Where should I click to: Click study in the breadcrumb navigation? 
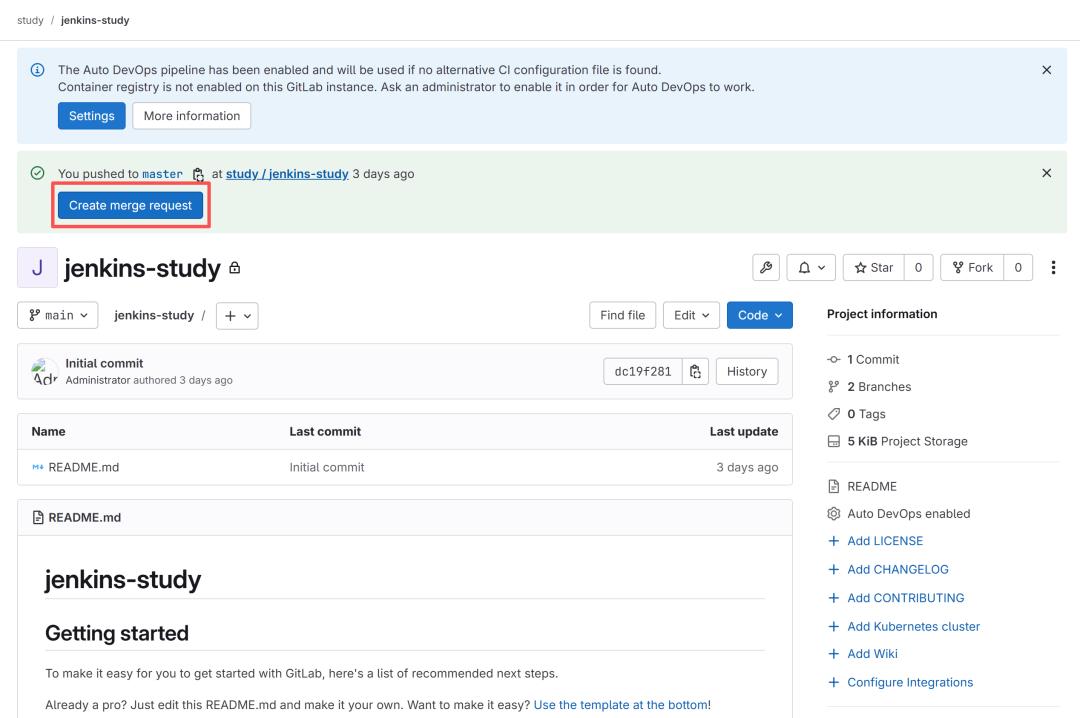point(30,18)
